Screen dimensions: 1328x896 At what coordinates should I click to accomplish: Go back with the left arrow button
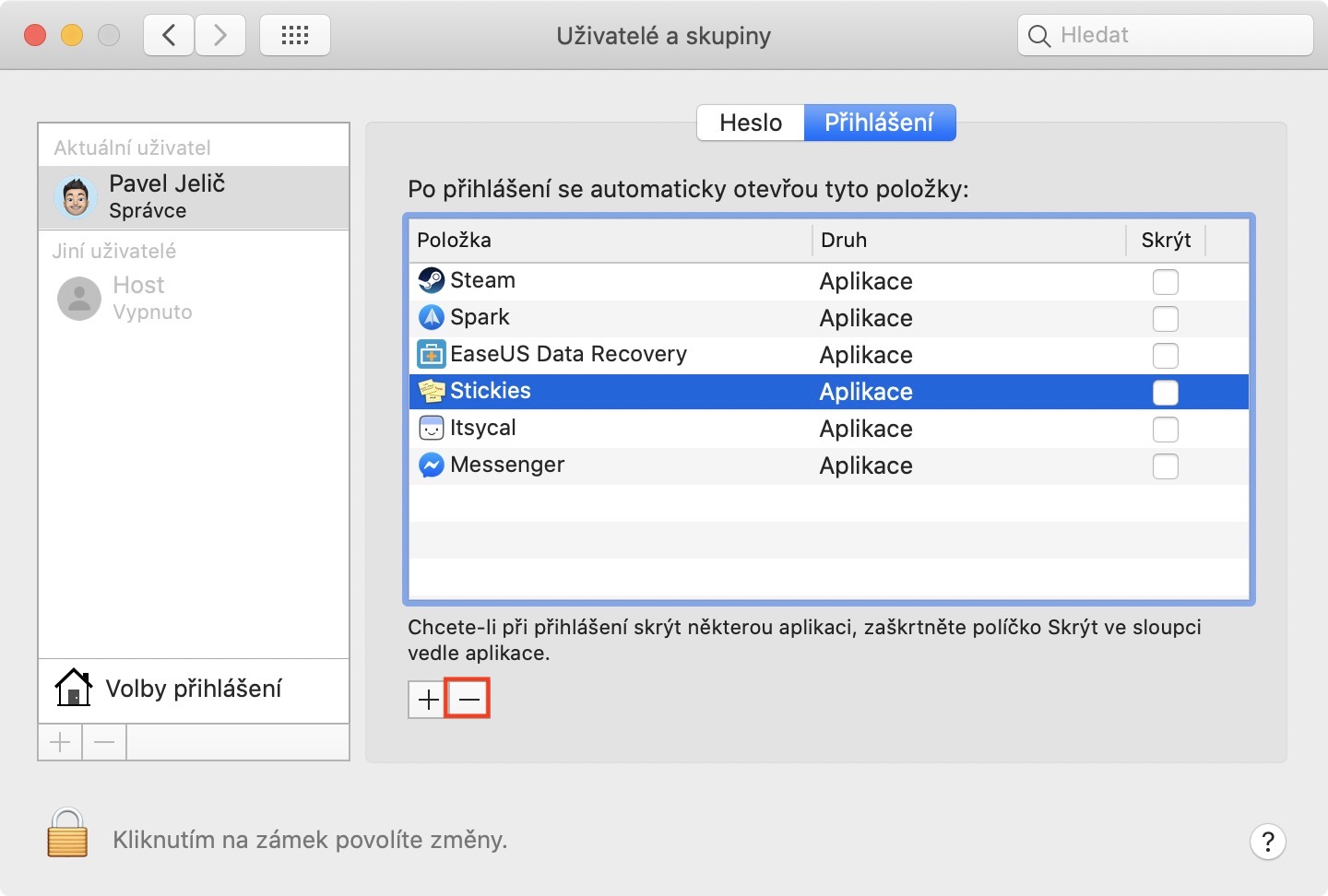[169, 36]
